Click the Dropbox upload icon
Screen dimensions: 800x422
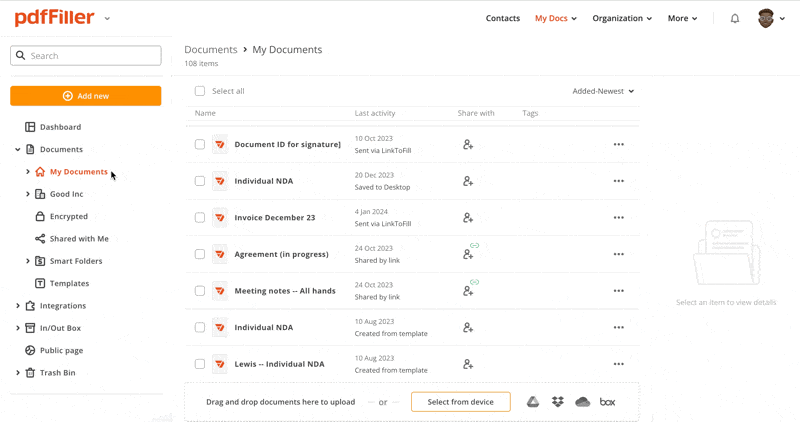tap(558, 402)
